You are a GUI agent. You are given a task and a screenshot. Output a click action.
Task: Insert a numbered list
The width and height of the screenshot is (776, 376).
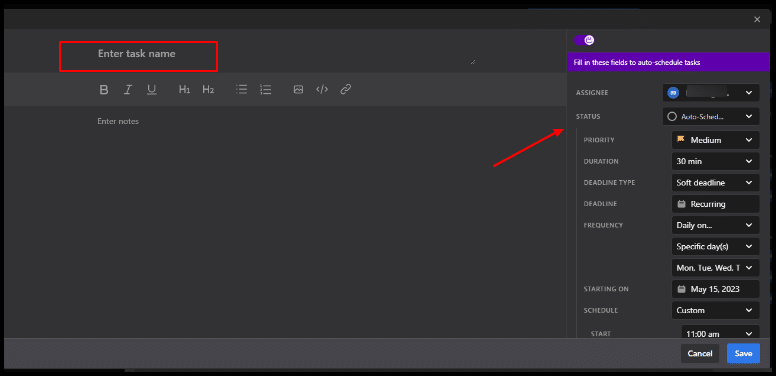coord(266,90)
